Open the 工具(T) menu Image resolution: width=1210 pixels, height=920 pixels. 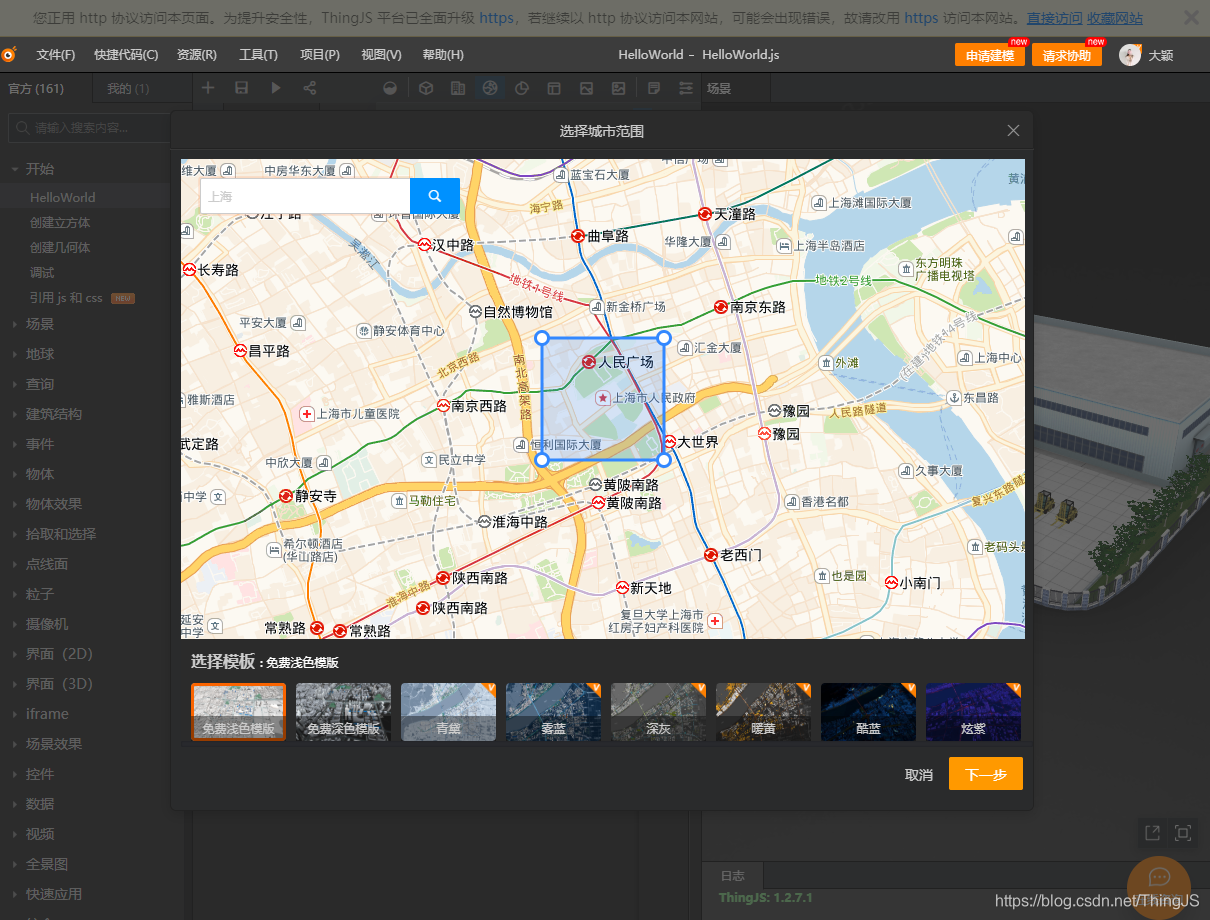258,55
